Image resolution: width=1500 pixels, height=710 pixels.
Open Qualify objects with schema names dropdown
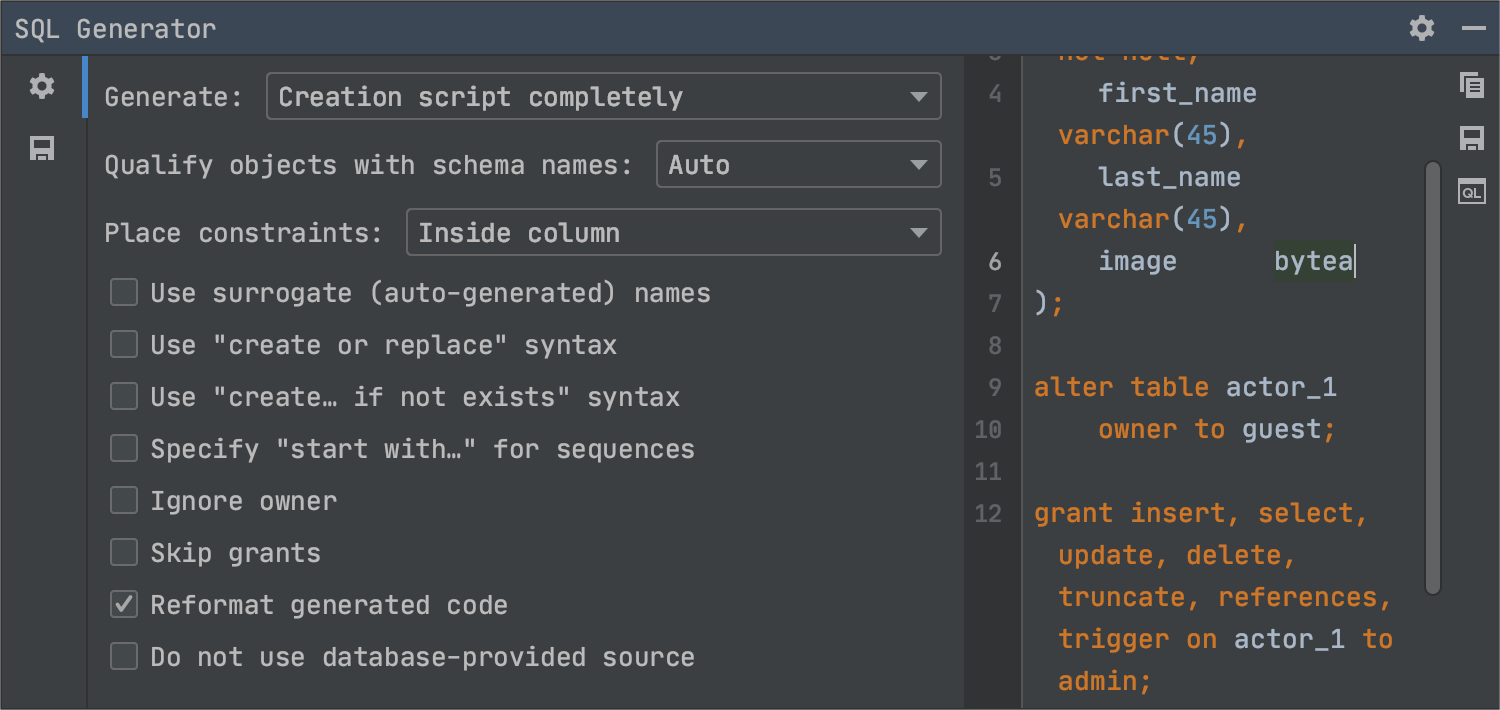click(x=798, y=165)
